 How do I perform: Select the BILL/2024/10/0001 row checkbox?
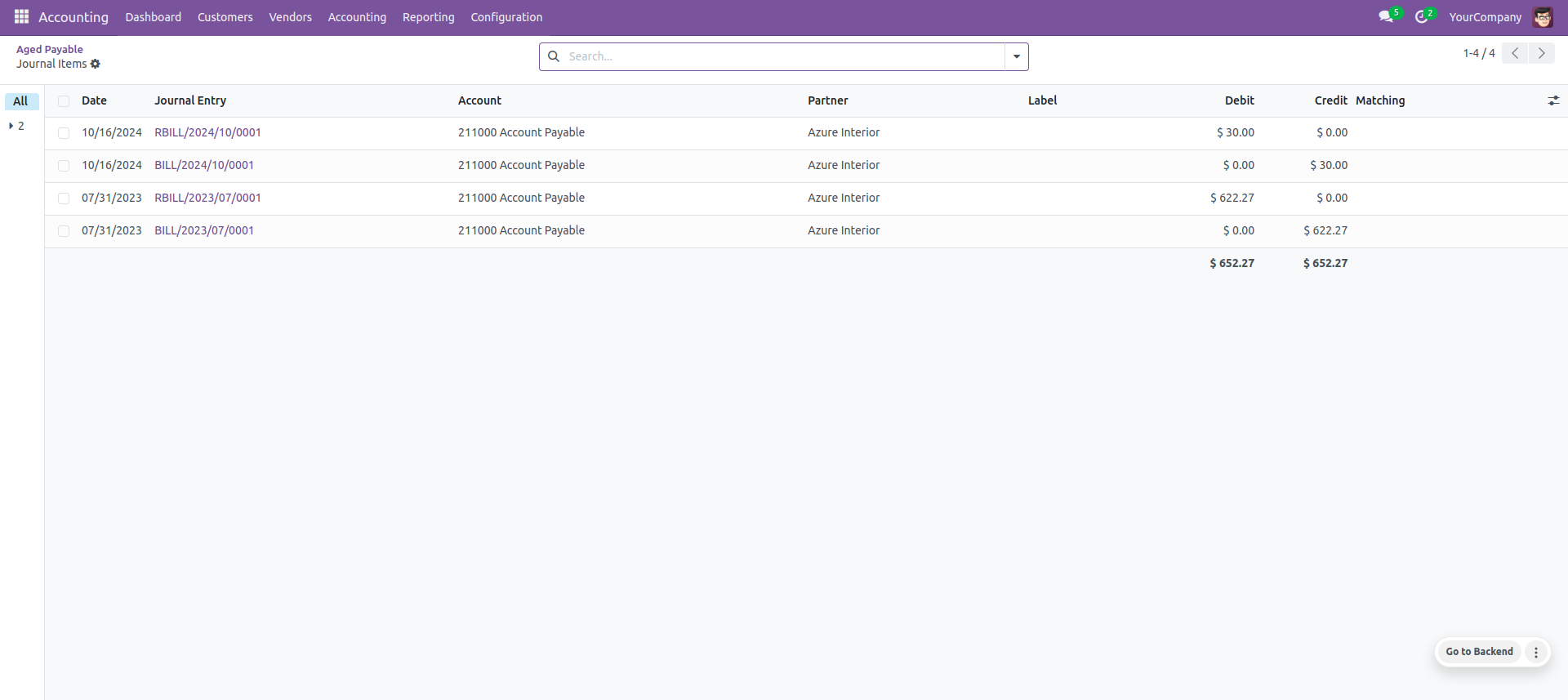(x=64, y=166)
